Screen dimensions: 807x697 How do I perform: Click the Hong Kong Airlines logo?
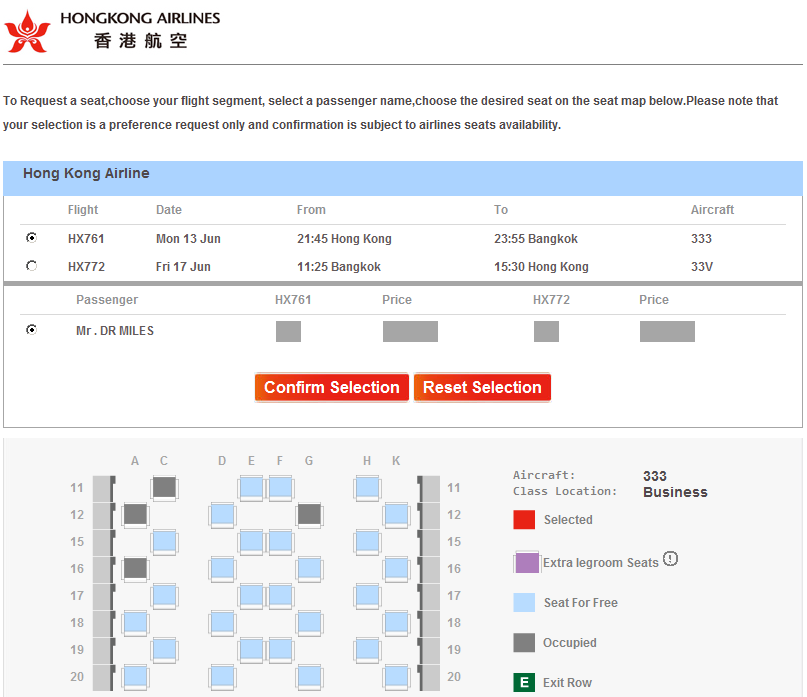point(28,31)
